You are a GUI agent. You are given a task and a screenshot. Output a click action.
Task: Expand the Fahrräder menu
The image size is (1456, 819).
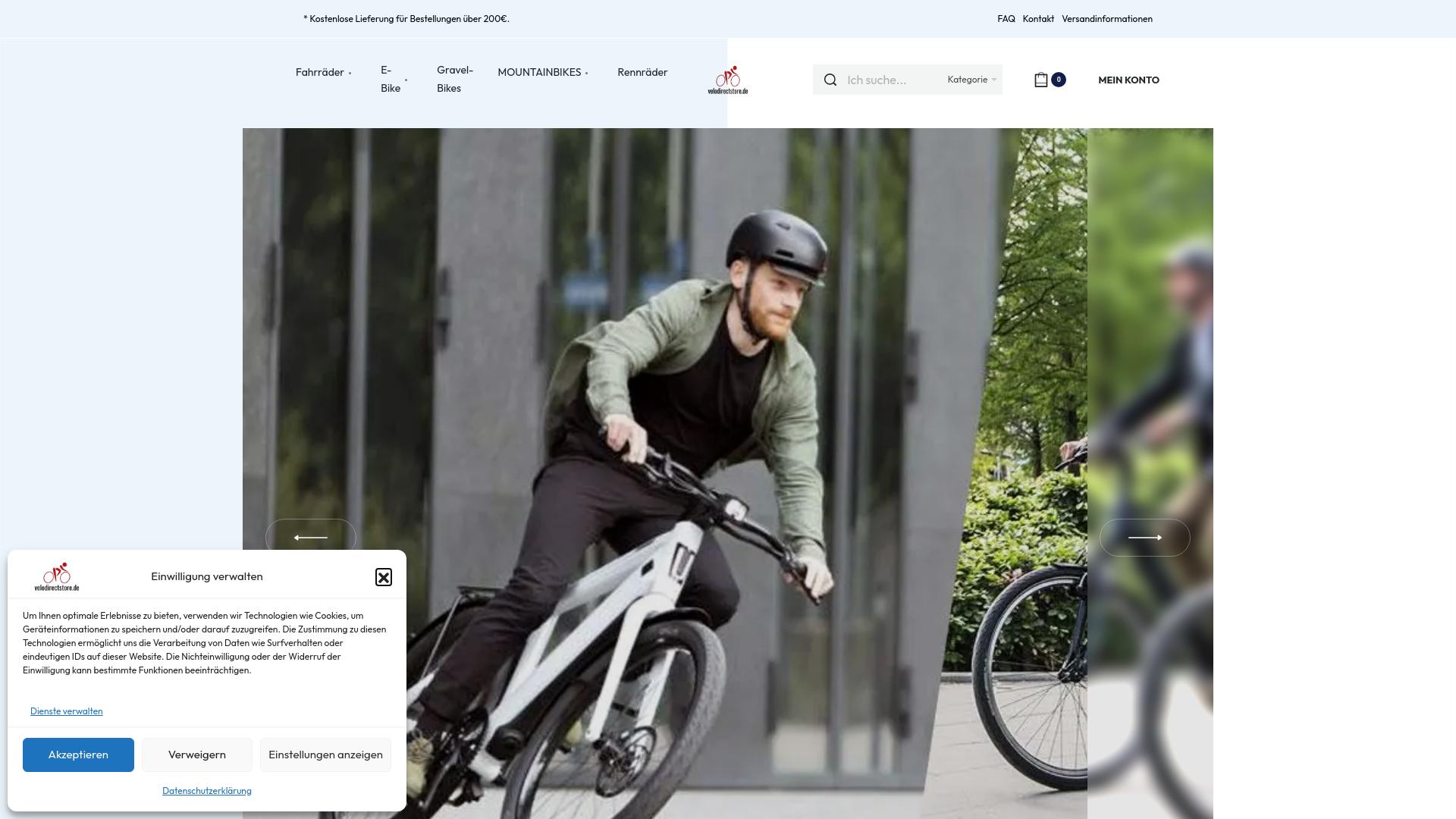tap(319, 72)
